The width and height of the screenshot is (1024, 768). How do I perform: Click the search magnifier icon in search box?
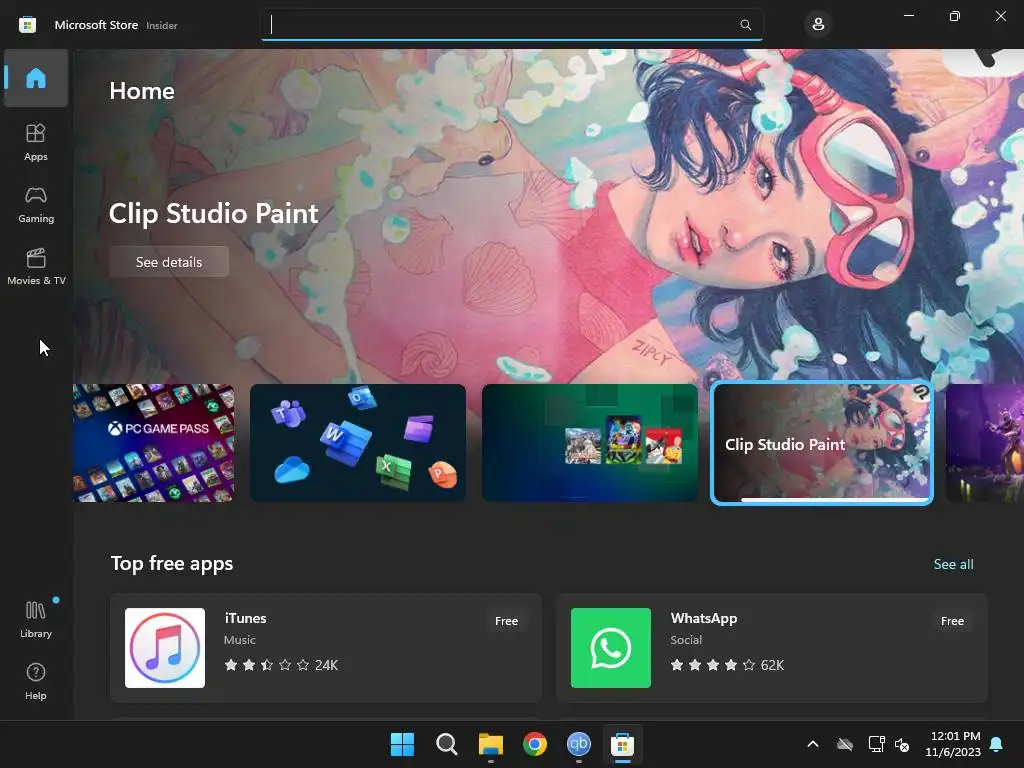(745, 25)
